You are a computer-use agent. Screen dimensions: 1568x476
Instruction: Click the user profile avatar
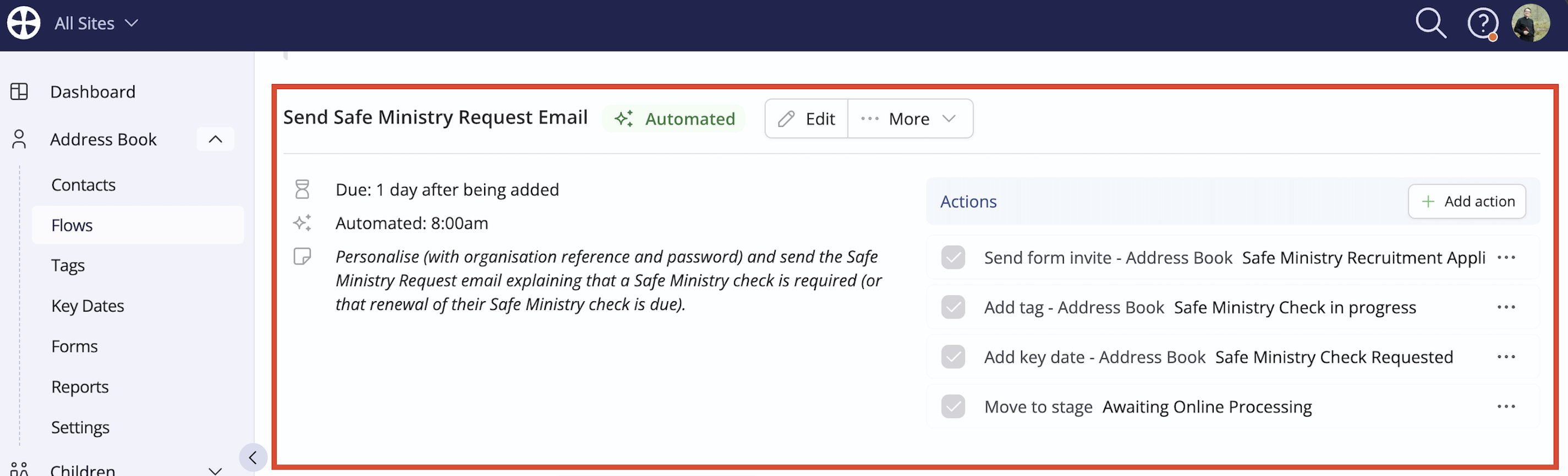point(1530,23)
